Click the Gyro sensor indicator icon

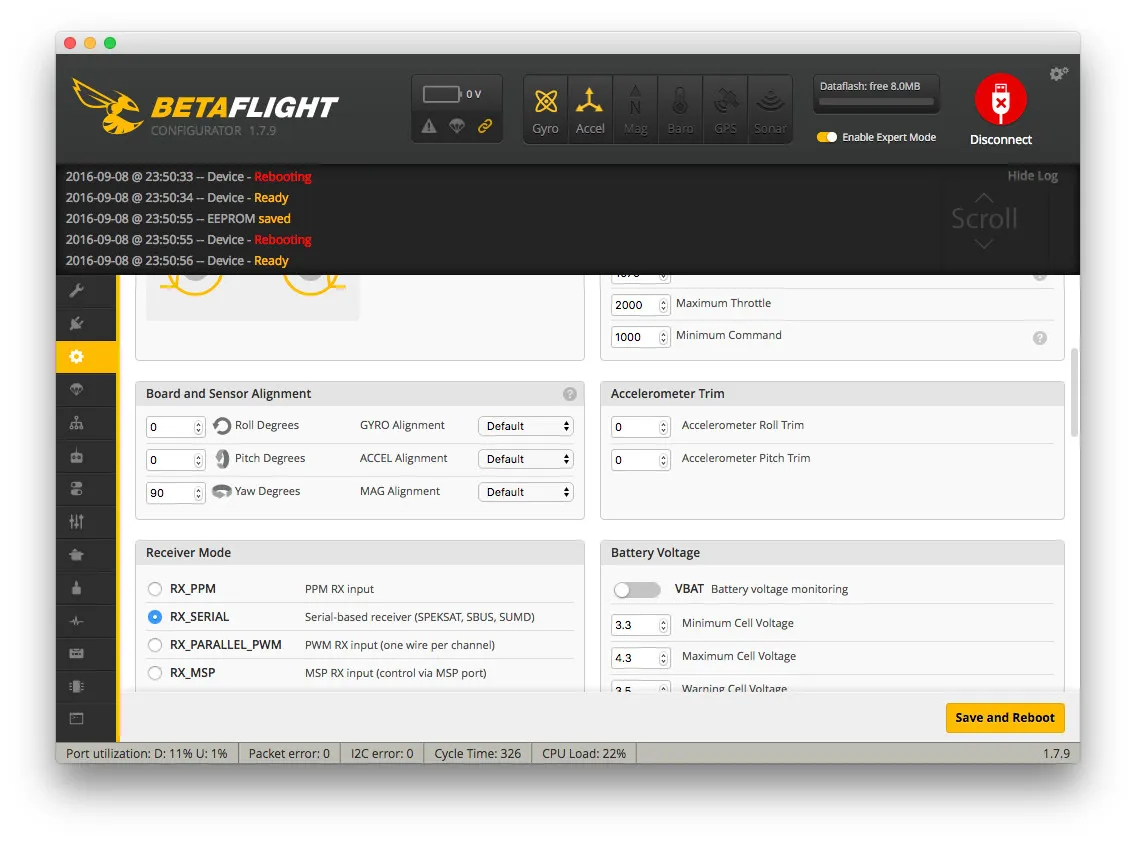[x=545, y=109]
